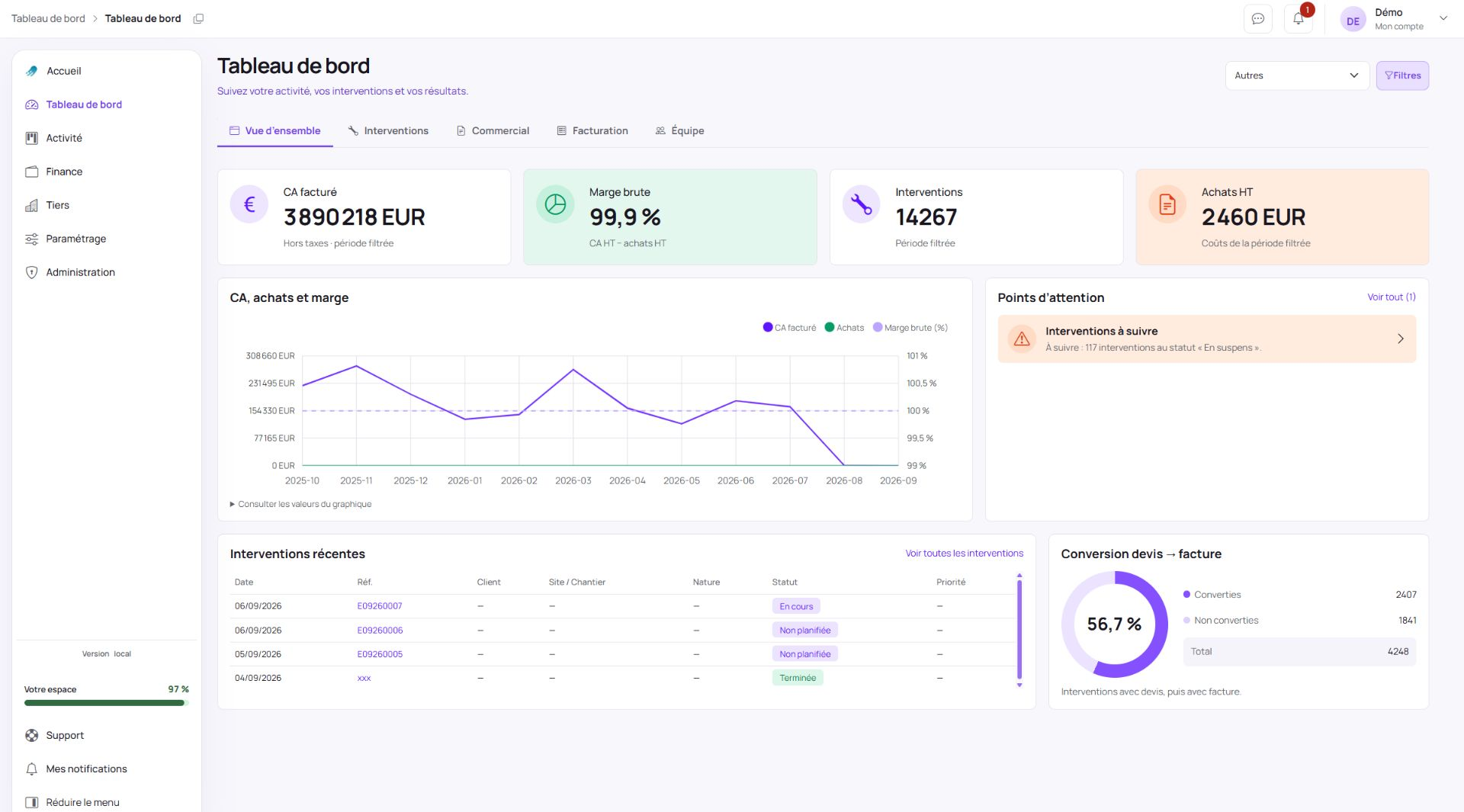Click the 3890218 EUR value
The image size is (1464, 812).
[355, 217]
